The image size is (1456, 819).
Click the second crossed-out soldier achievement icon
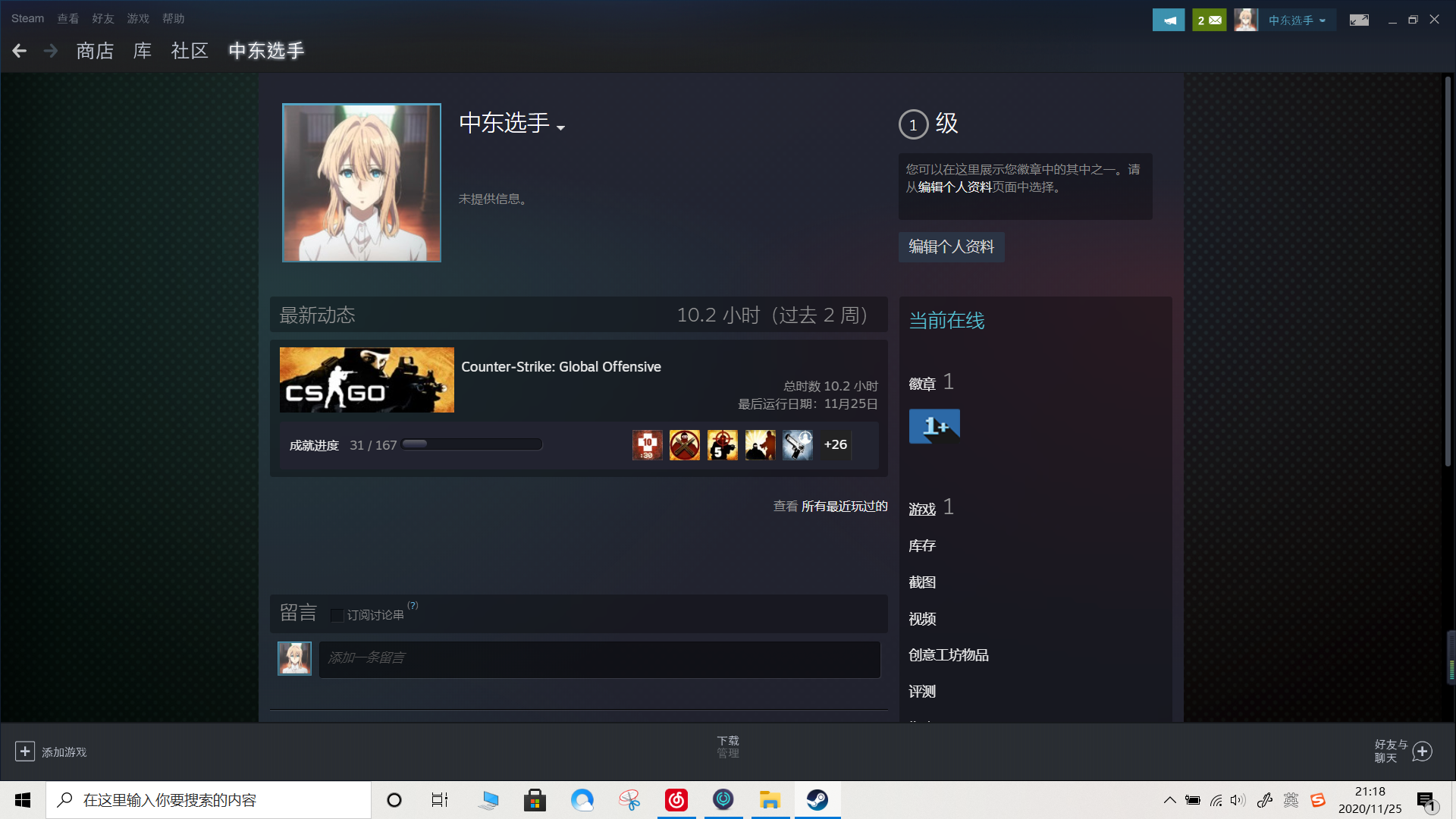685,445
